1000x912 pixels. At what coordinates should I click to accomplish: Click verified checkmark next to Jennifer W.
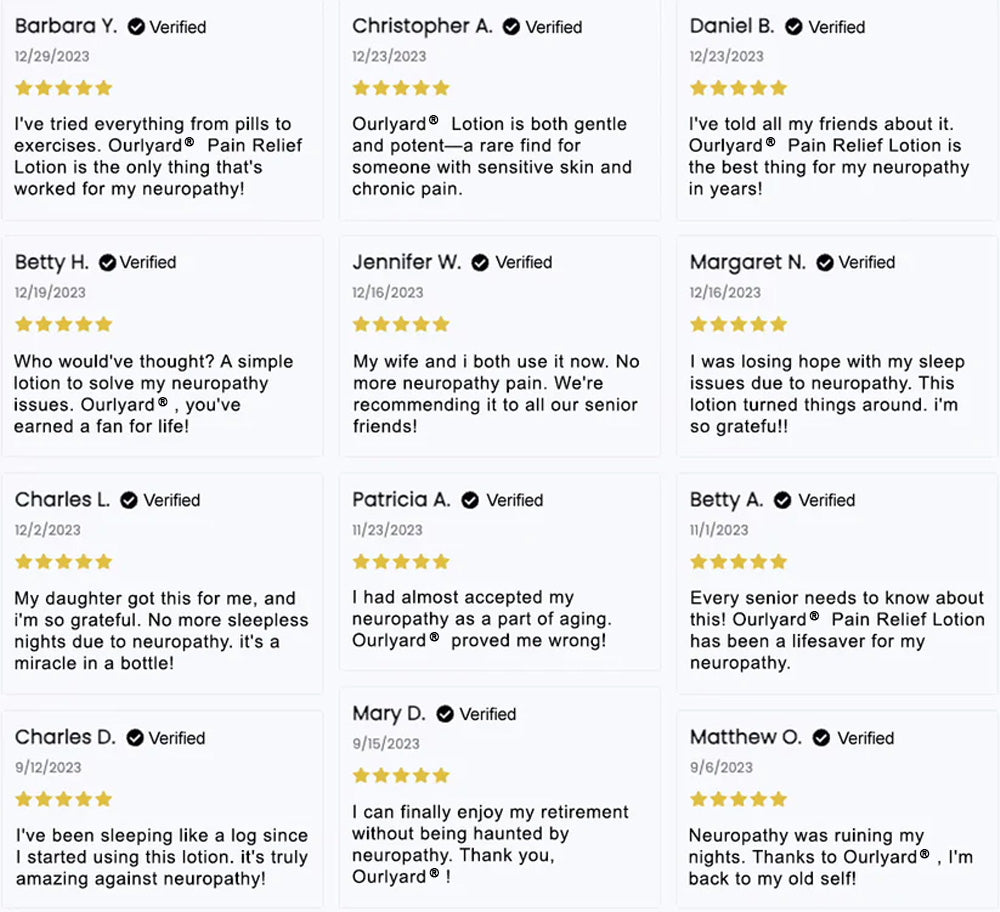480,263
